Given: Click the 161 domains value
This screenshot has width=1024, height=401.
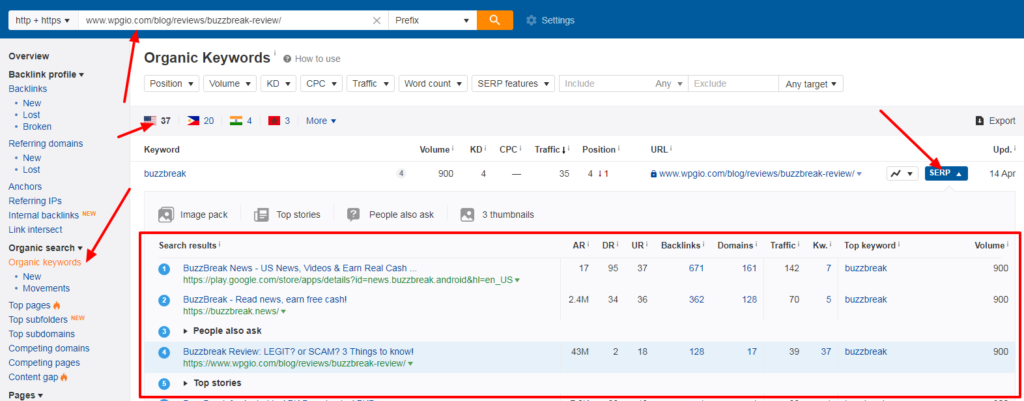Looking at the screenshot, I should (x=749, y=268).
